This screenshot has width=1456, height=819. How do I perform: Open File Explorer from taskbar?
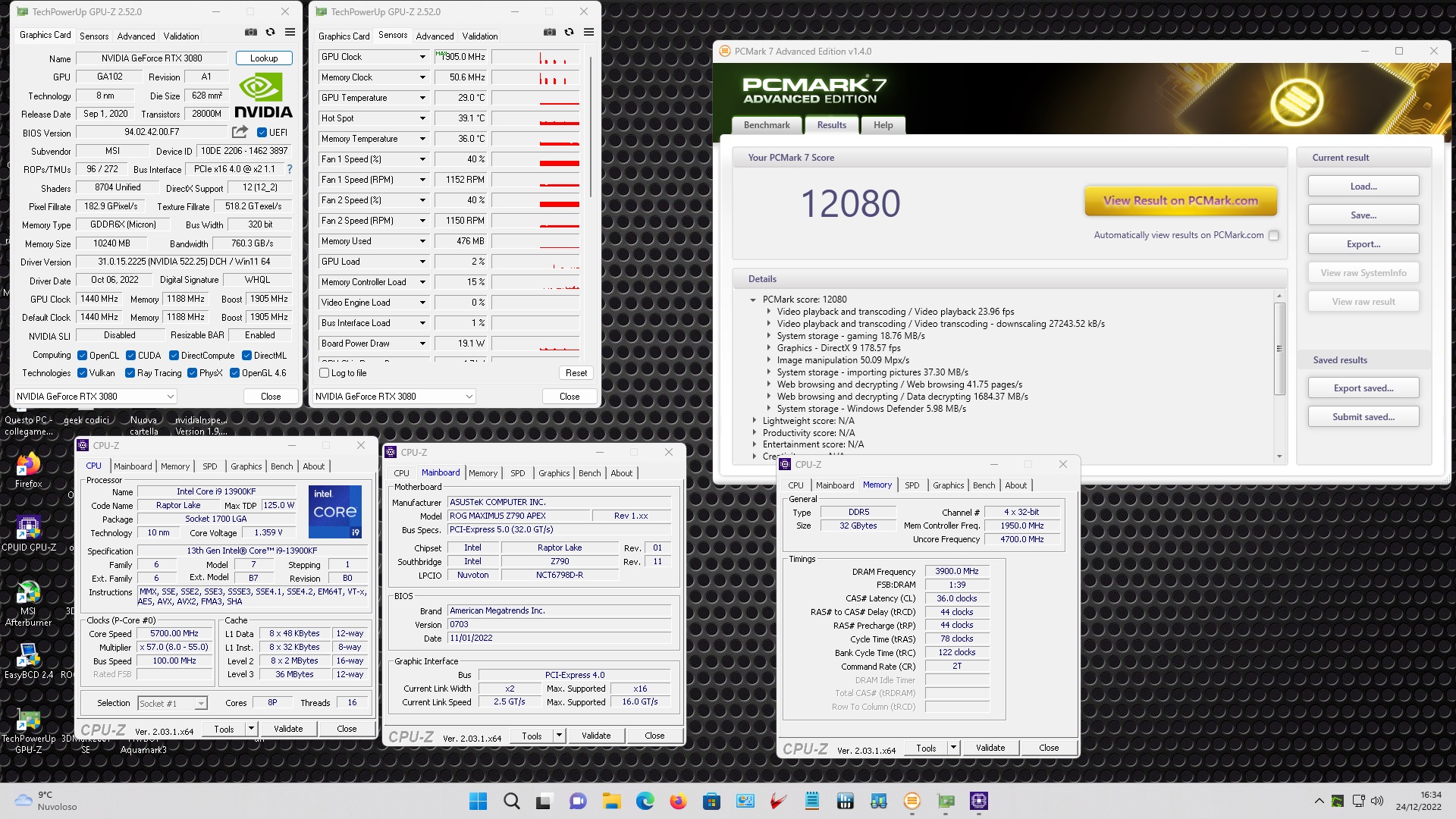[x=611, y=801]
